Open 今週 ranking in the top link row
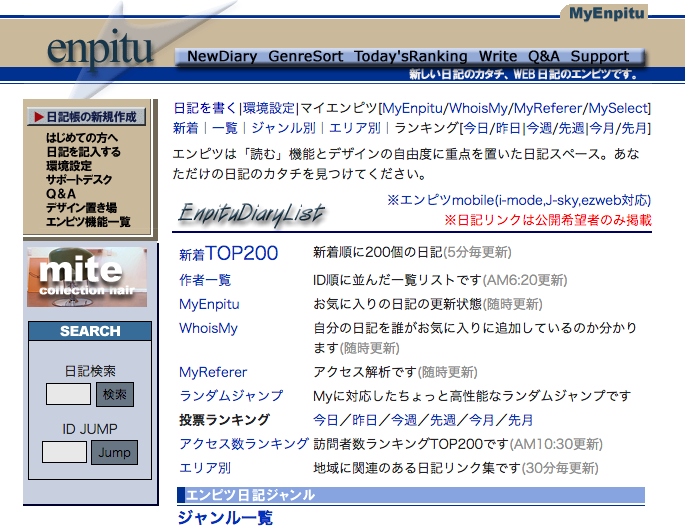Image resolution: width=685 pixels, height=531 pixels. [539, 128]
